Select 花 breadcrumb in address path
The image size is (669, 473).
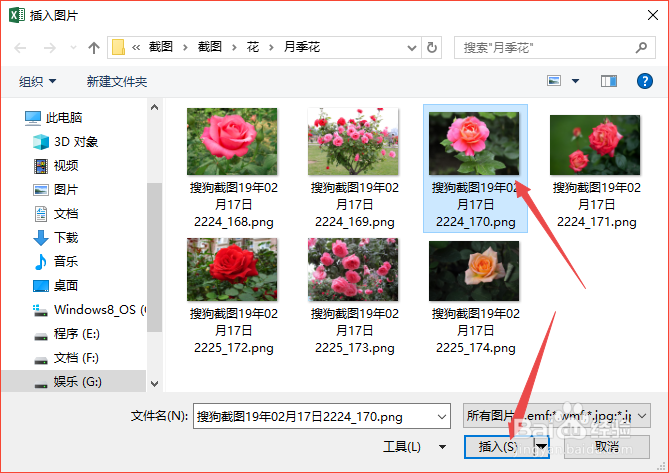pos(253,46)
